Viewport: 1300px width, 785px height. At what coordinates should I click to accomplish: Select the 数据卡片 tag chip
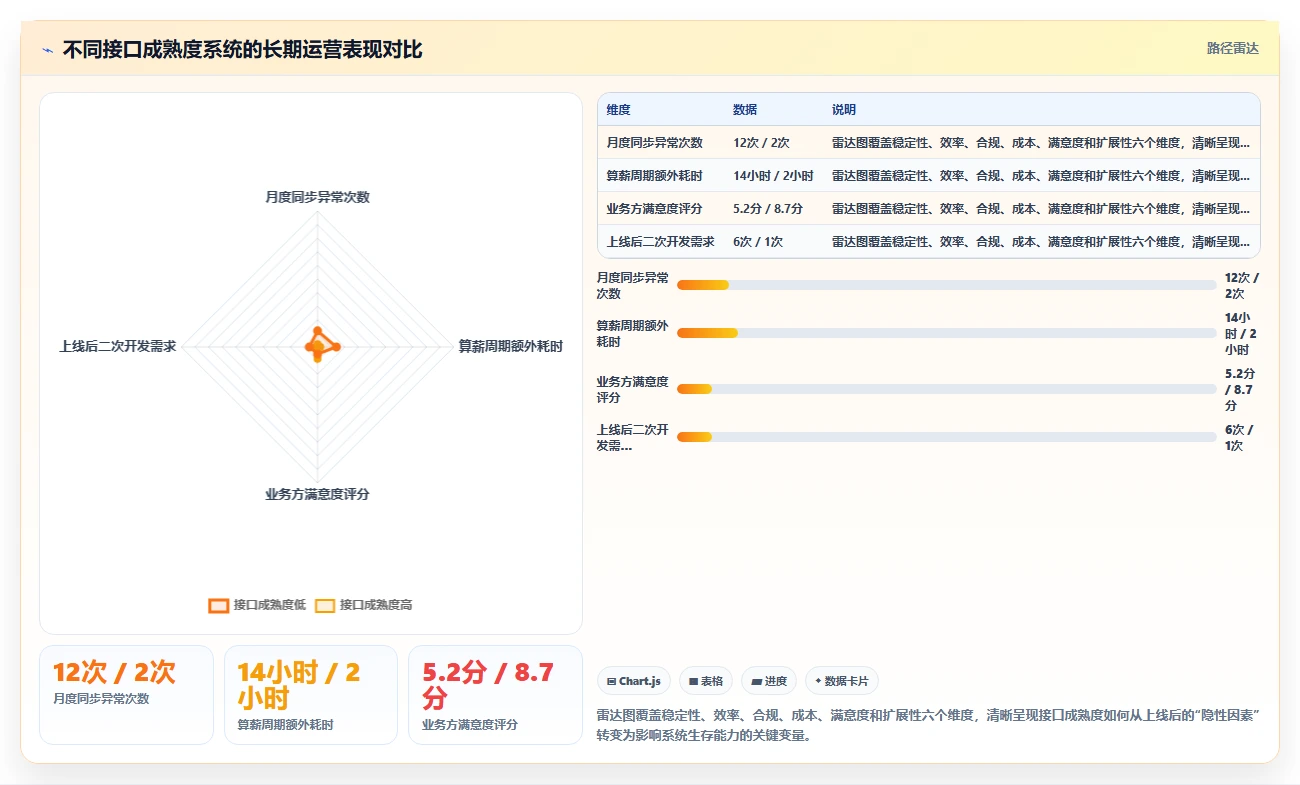841,681
